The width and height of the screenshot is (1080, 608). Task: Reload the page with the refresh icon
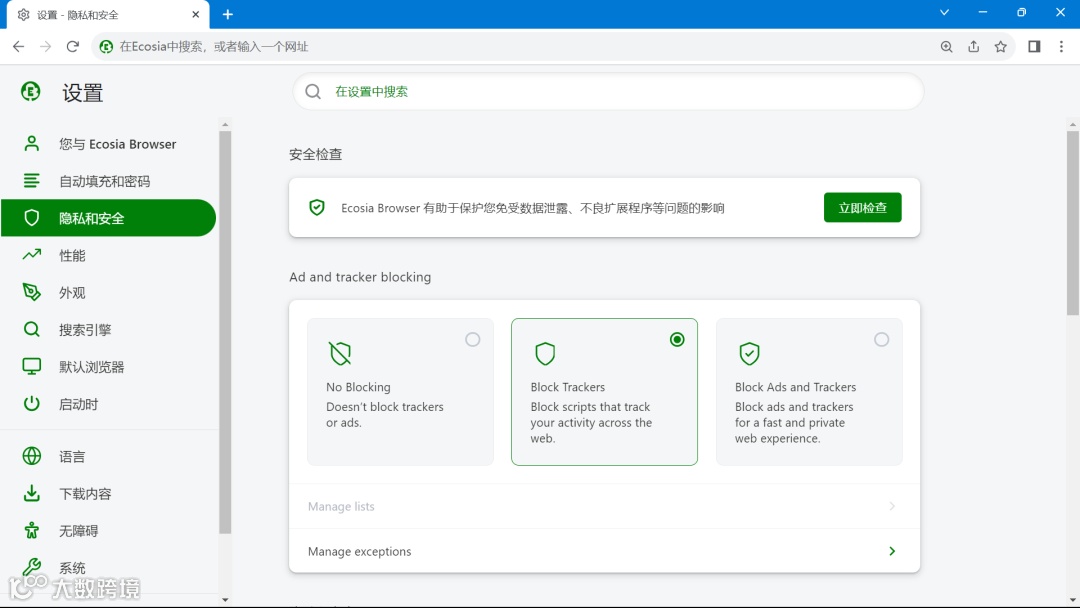tap(72, 46)
